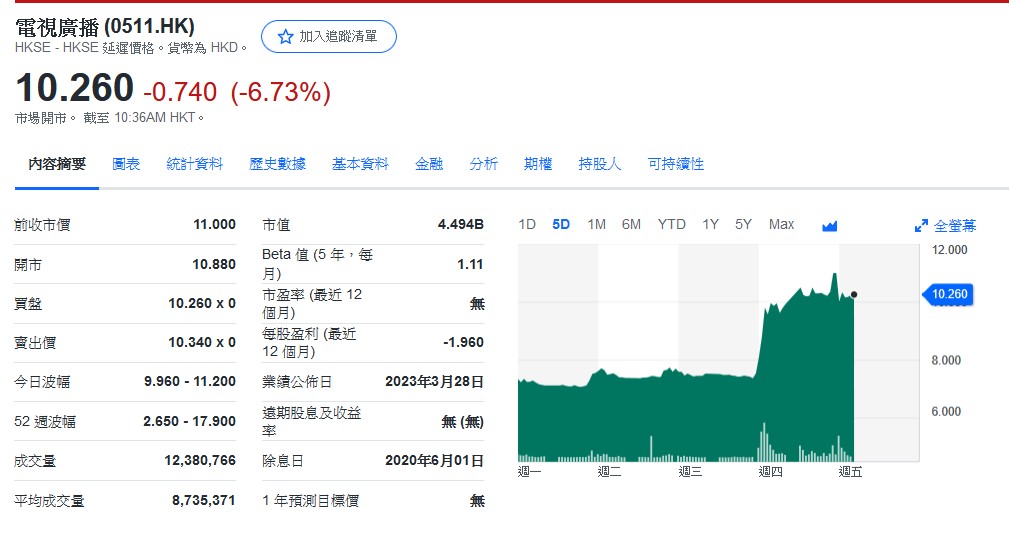Click the price change -0.740
Image resolution: width=1009 pixels, height=543 pixels.
[x=180, y=92]
